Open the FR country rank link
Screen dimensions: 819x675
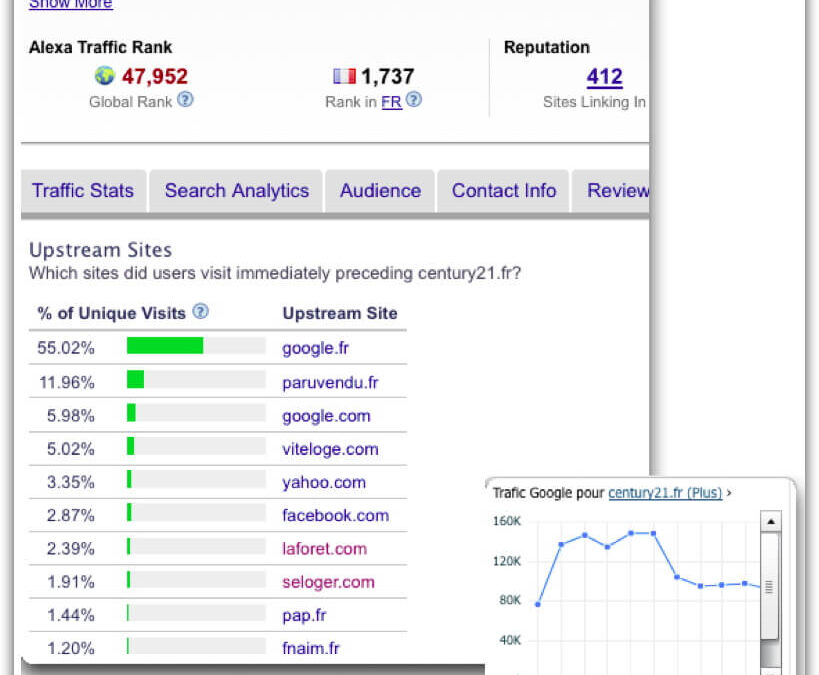[x=391, y=102]
